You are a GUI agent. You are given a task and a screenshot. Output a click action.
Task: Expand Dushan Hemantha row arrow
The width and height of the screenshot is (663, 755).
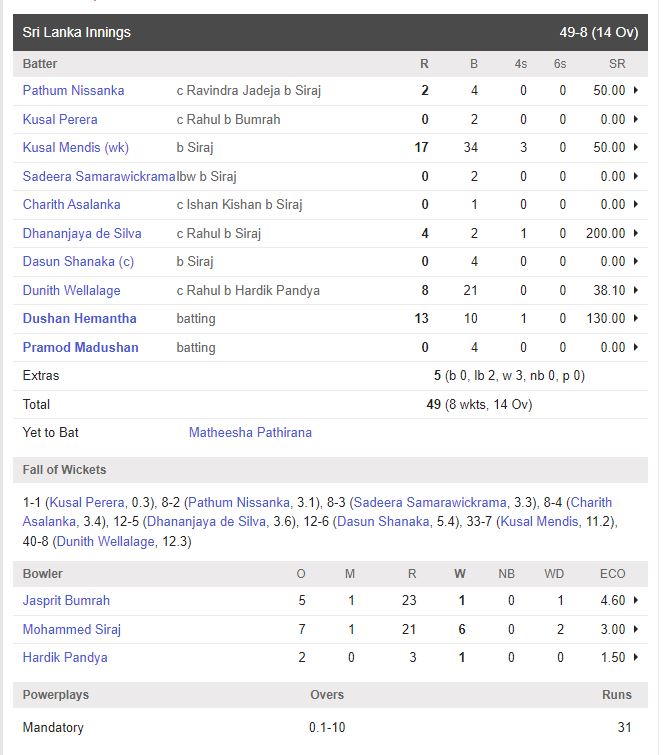636,319
